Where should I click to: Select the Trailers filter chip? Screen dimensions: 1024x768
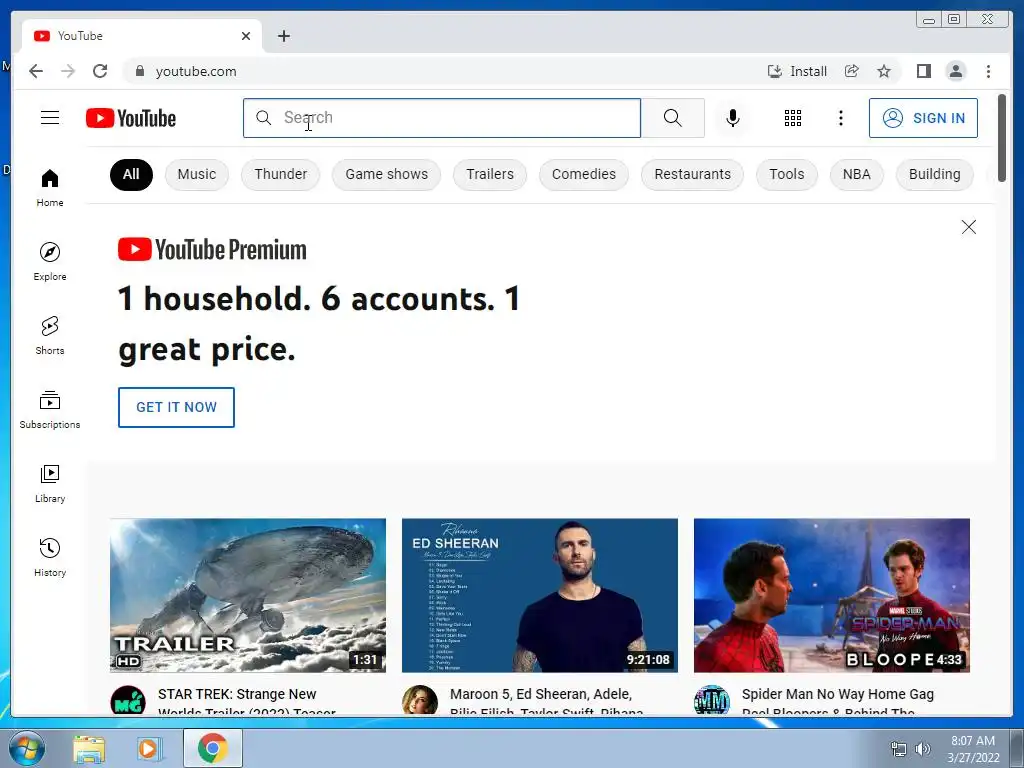pyautogui.click(x=490, y=174)
